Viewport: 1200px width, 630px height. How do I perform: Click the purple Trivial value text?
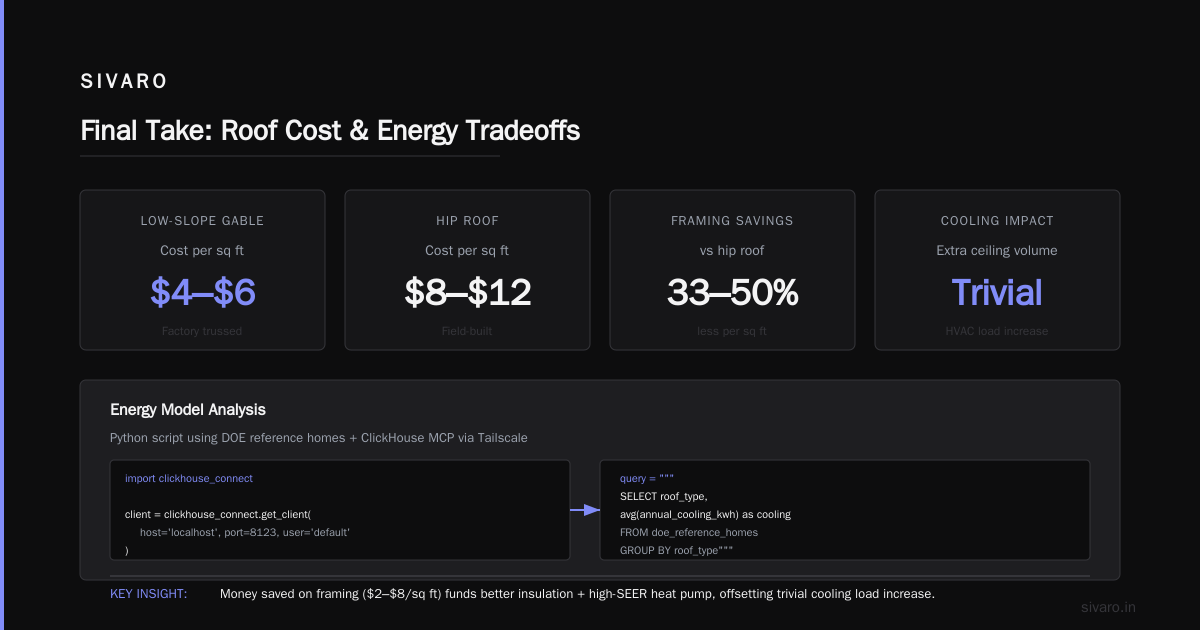(997, 292)
